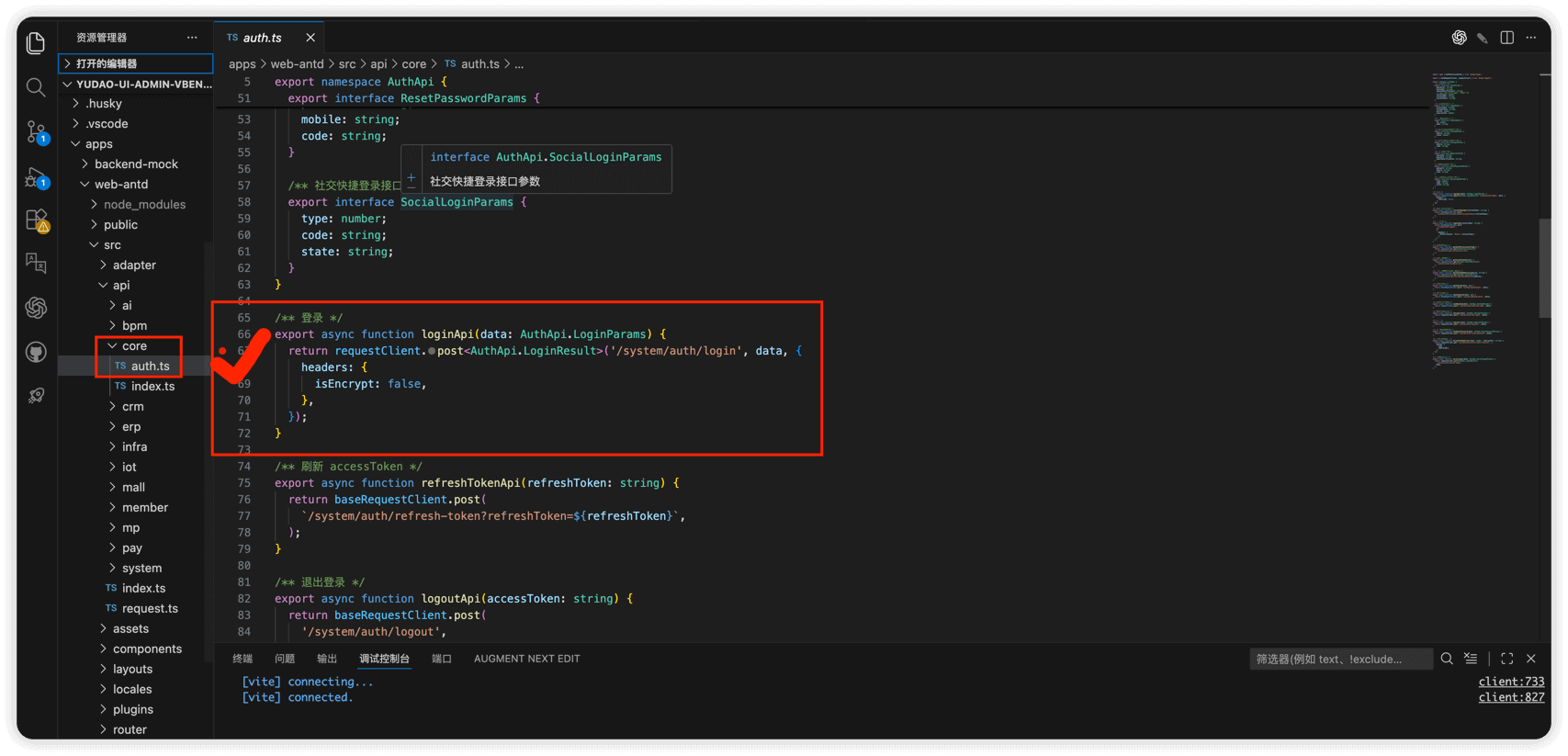Toggle the breakpoint on line 67
This screenshot has width=1568, height=756.
point(222,351)
